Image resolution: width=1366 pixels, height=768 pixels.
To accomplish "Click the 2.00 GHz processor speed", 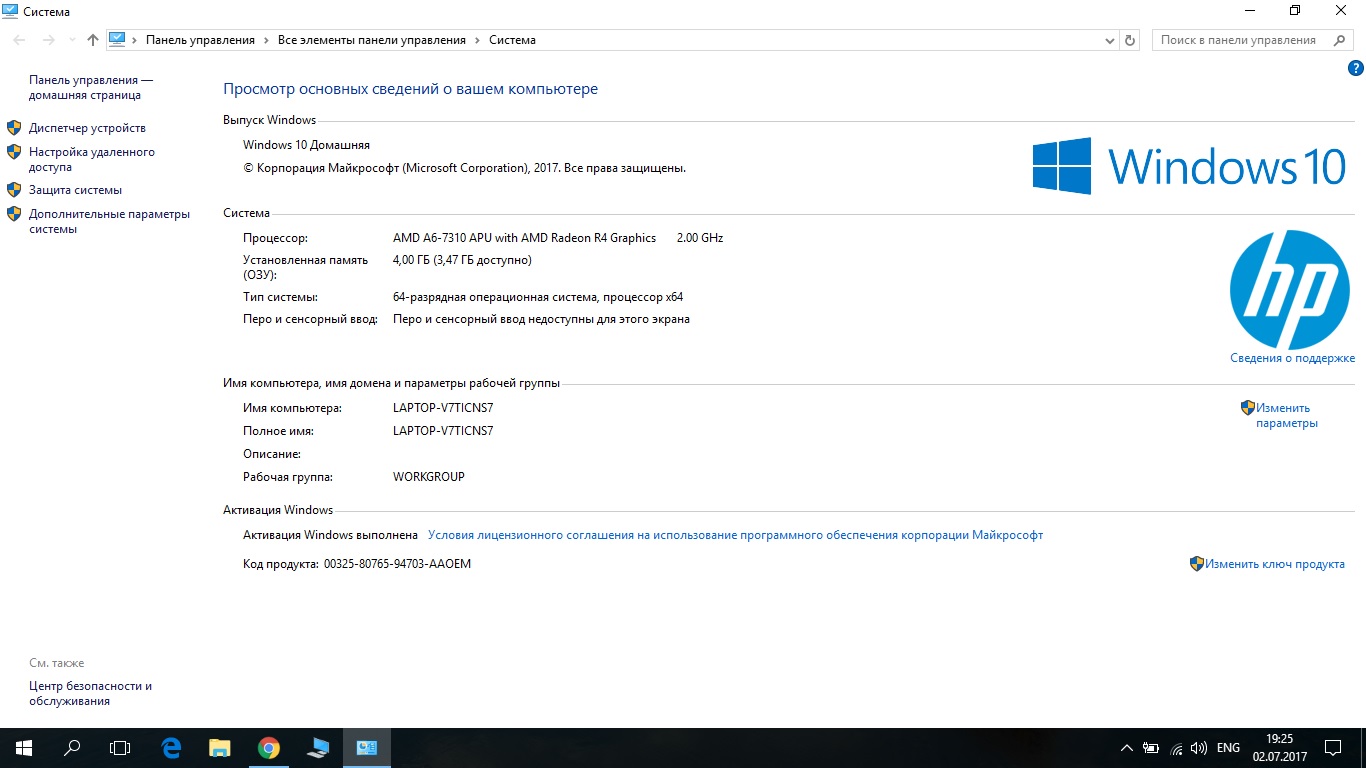I will pos(700,238).
